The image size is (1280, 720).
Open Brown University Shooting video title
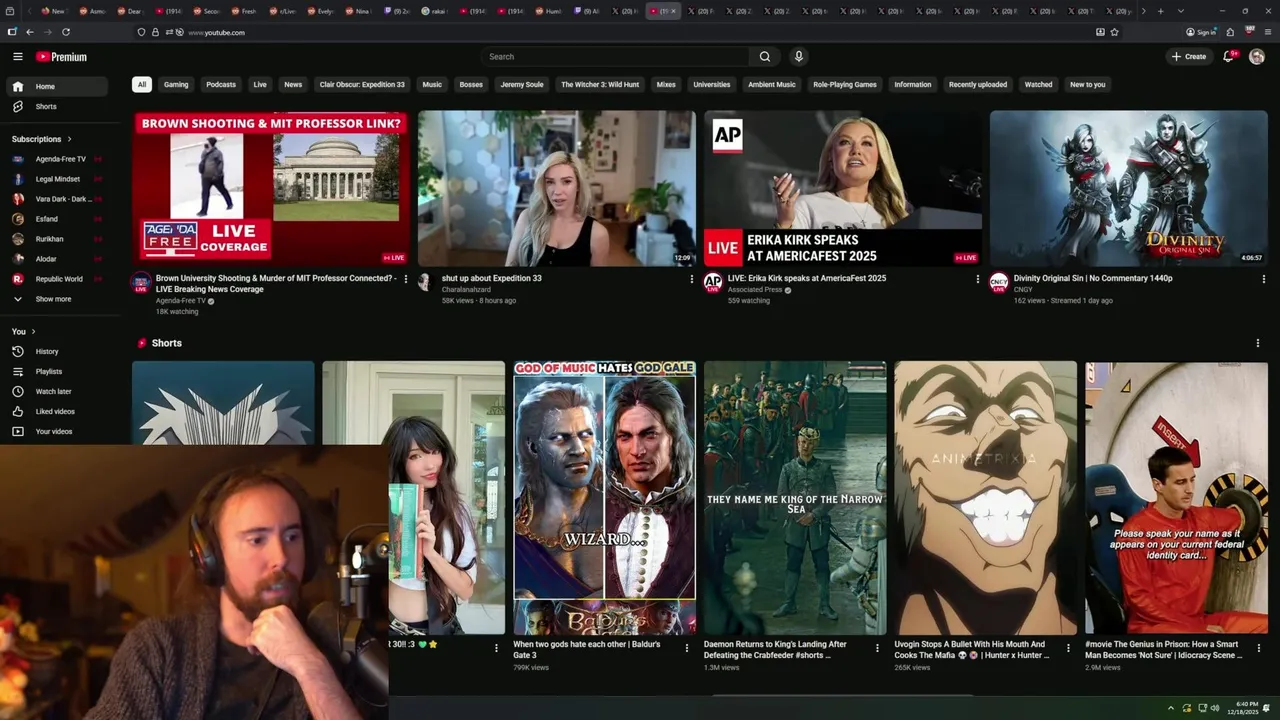point(275,283)
